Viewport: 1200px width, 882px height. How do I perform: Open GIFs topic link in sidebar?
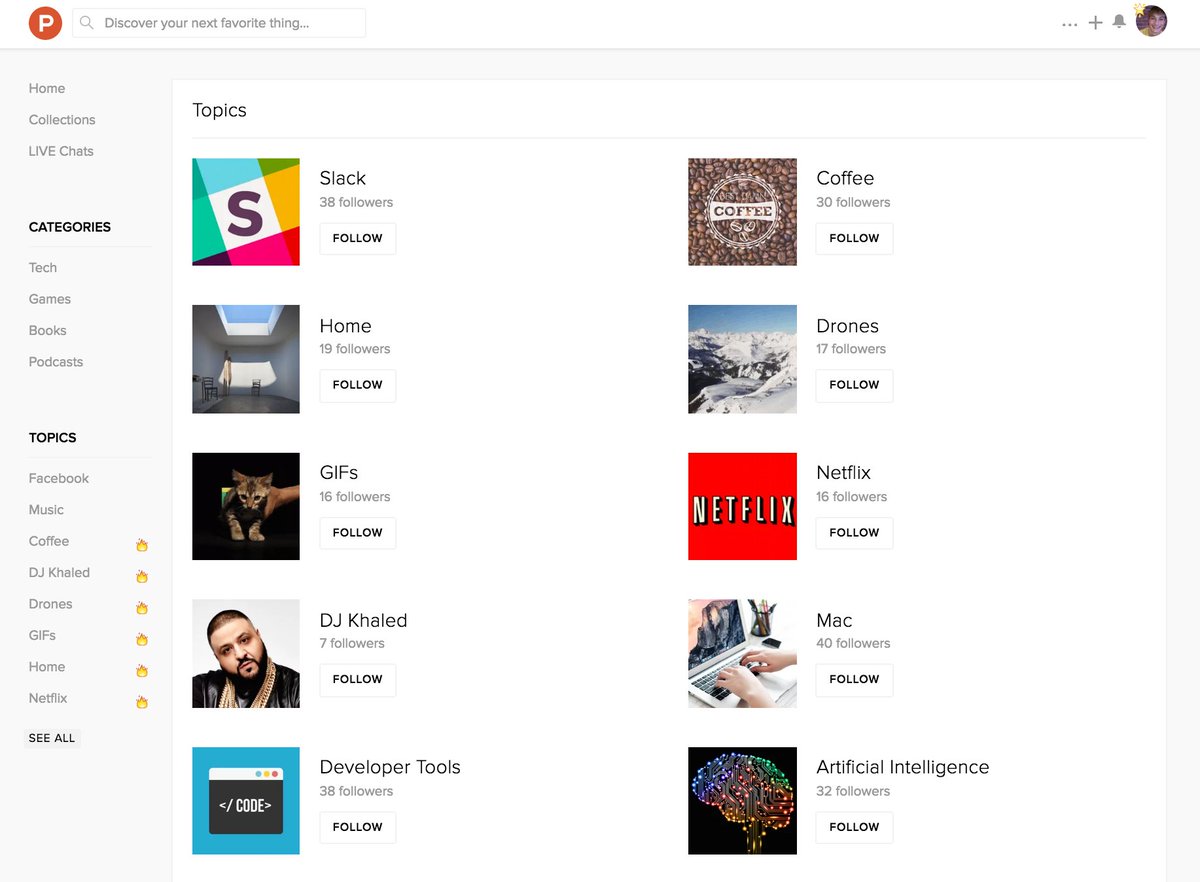point(42,635)
